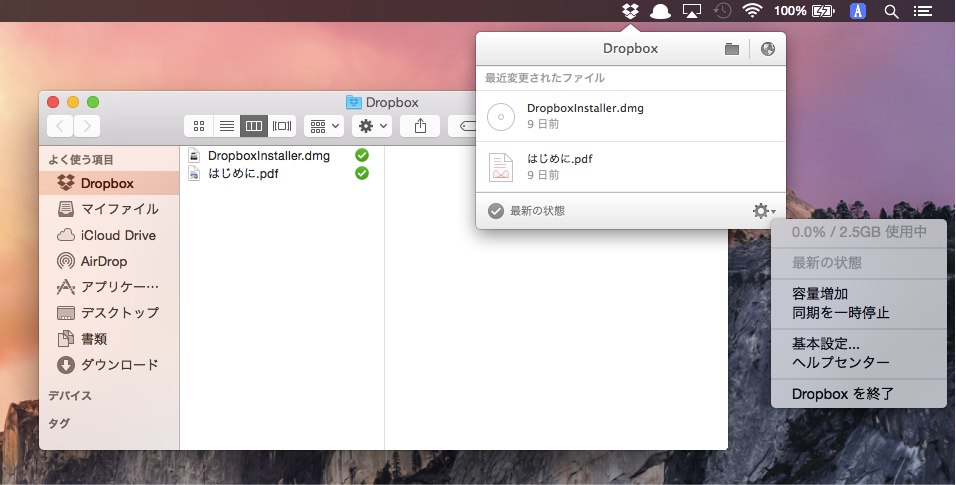Select DropboxInstaller.dmg in recent files popup

pos(630,116)
